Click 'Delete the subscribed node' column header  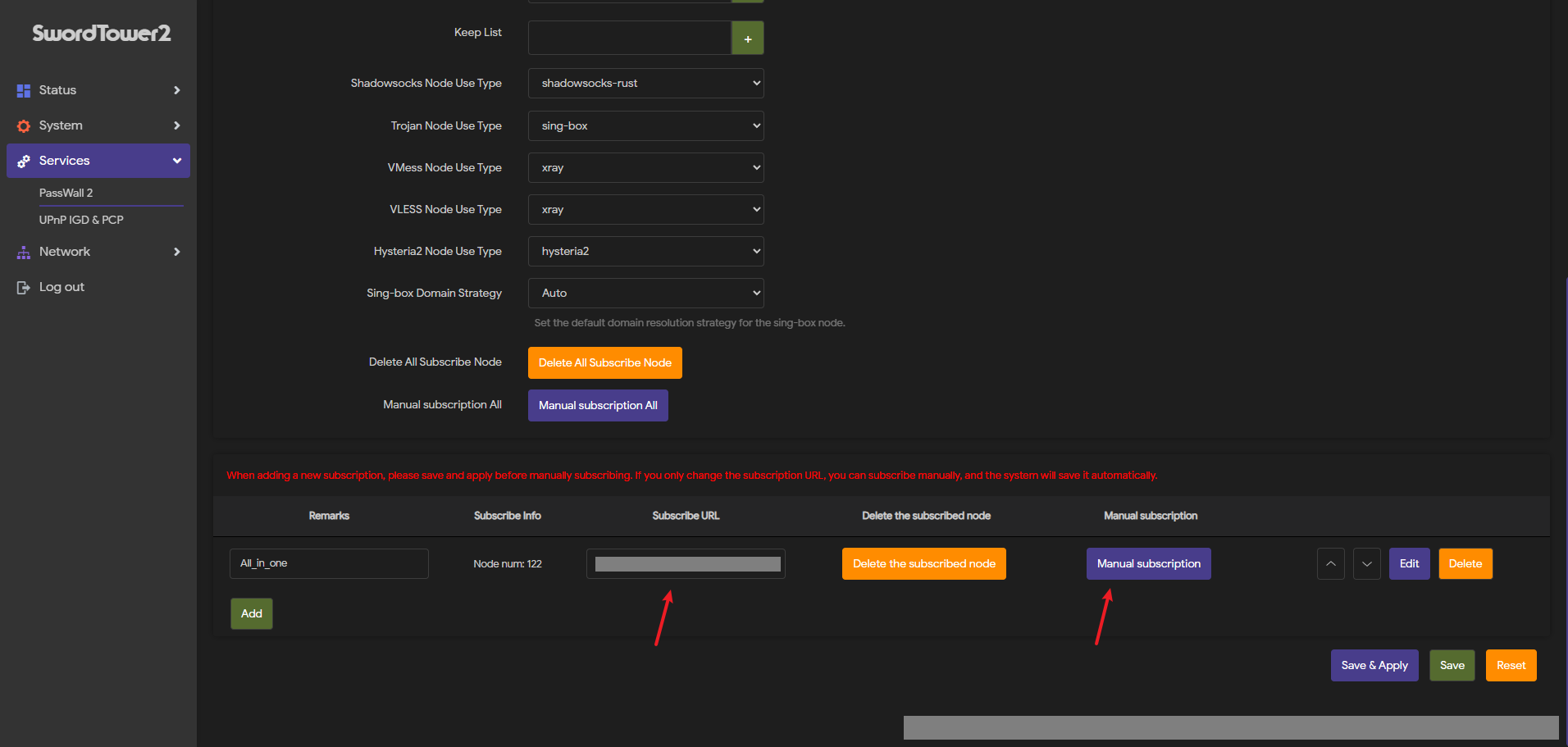926,516
